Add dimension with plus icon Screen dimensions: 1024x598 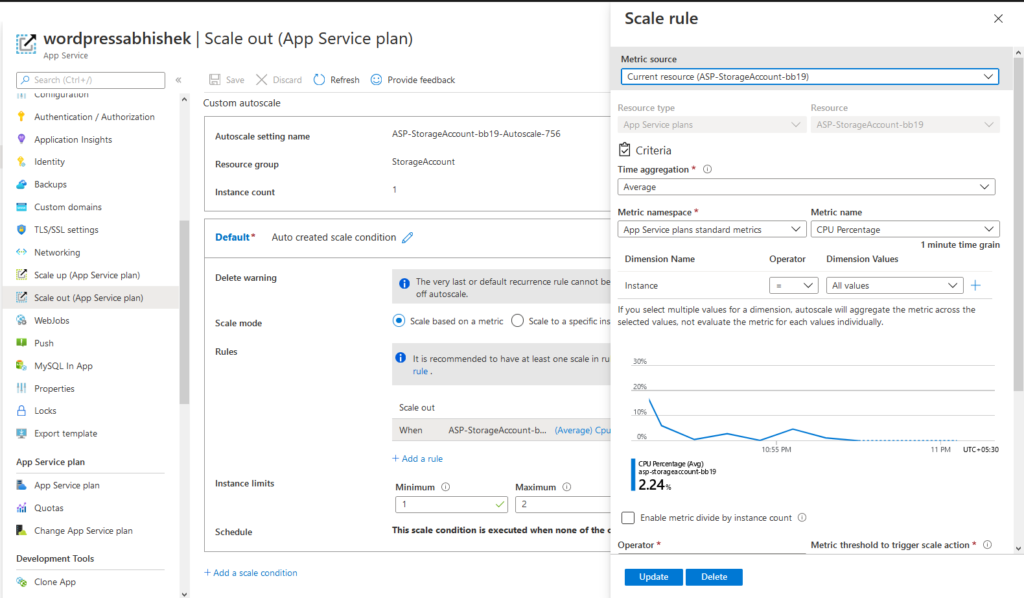(x=976, y=285)
